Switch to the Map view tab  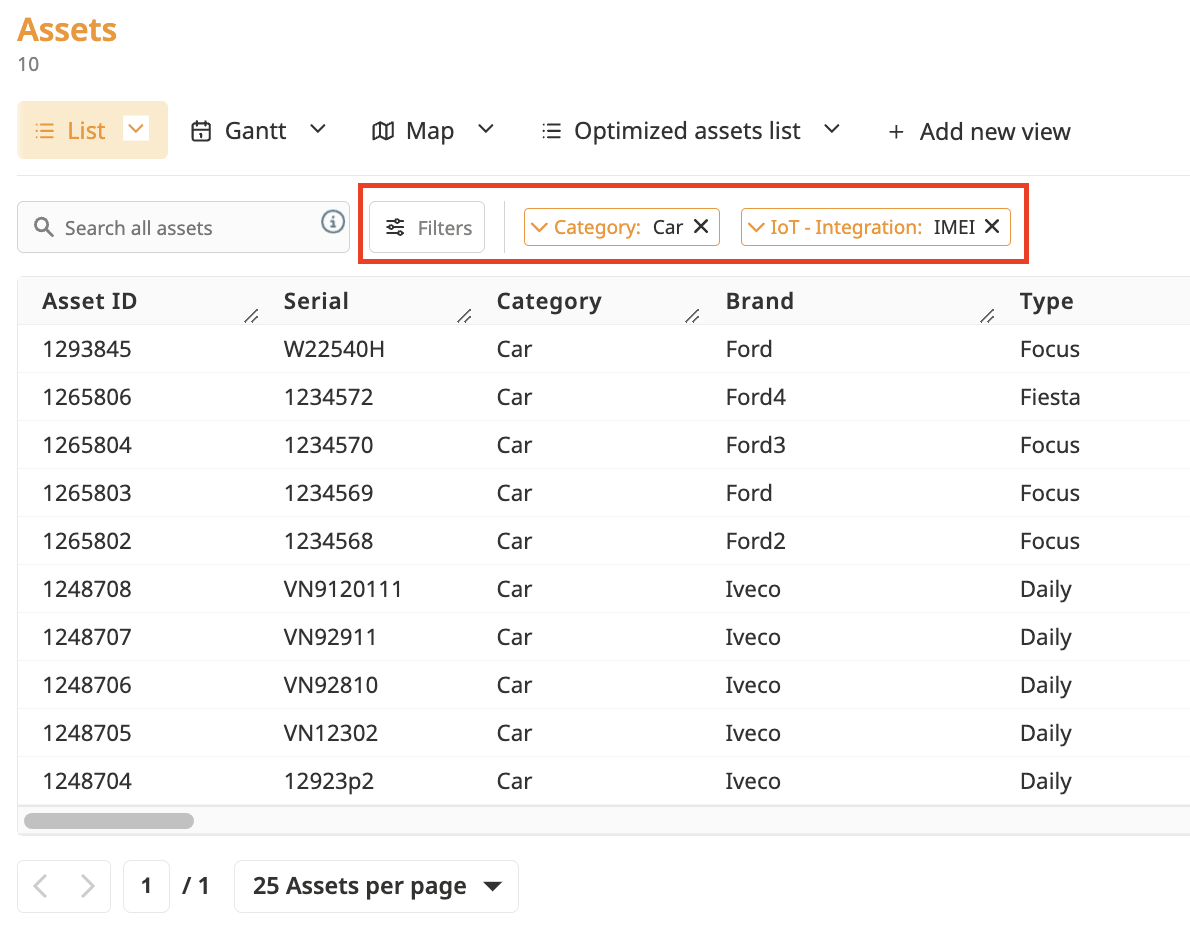point(429,131)
